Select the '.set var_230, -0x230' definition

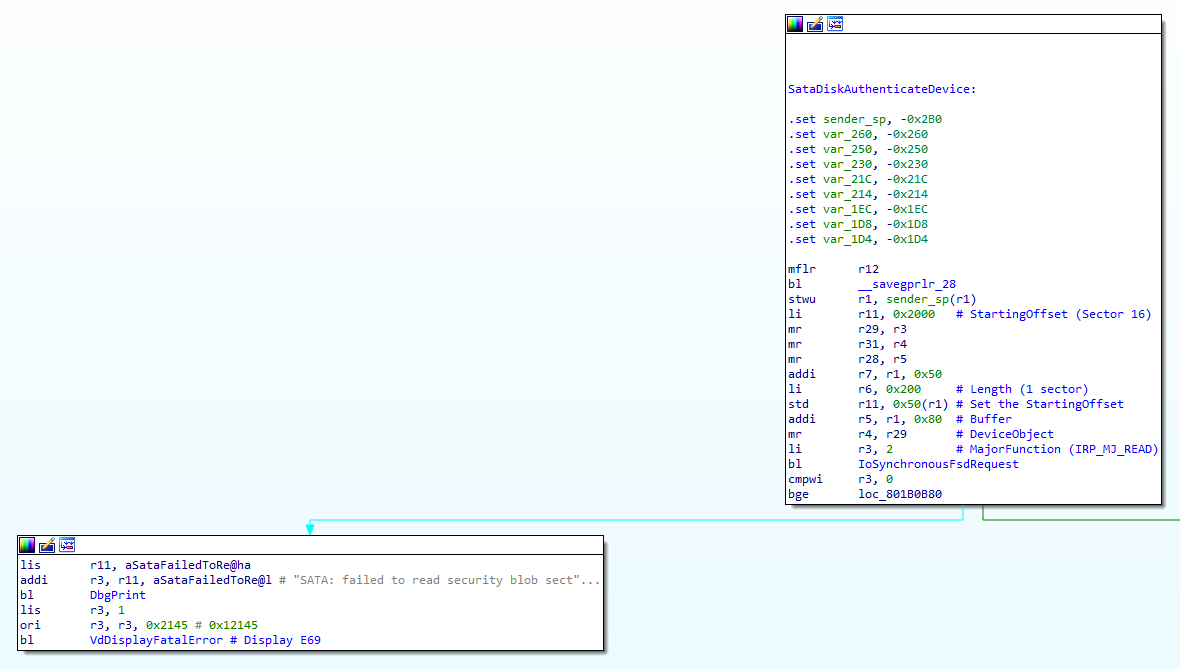858,164
